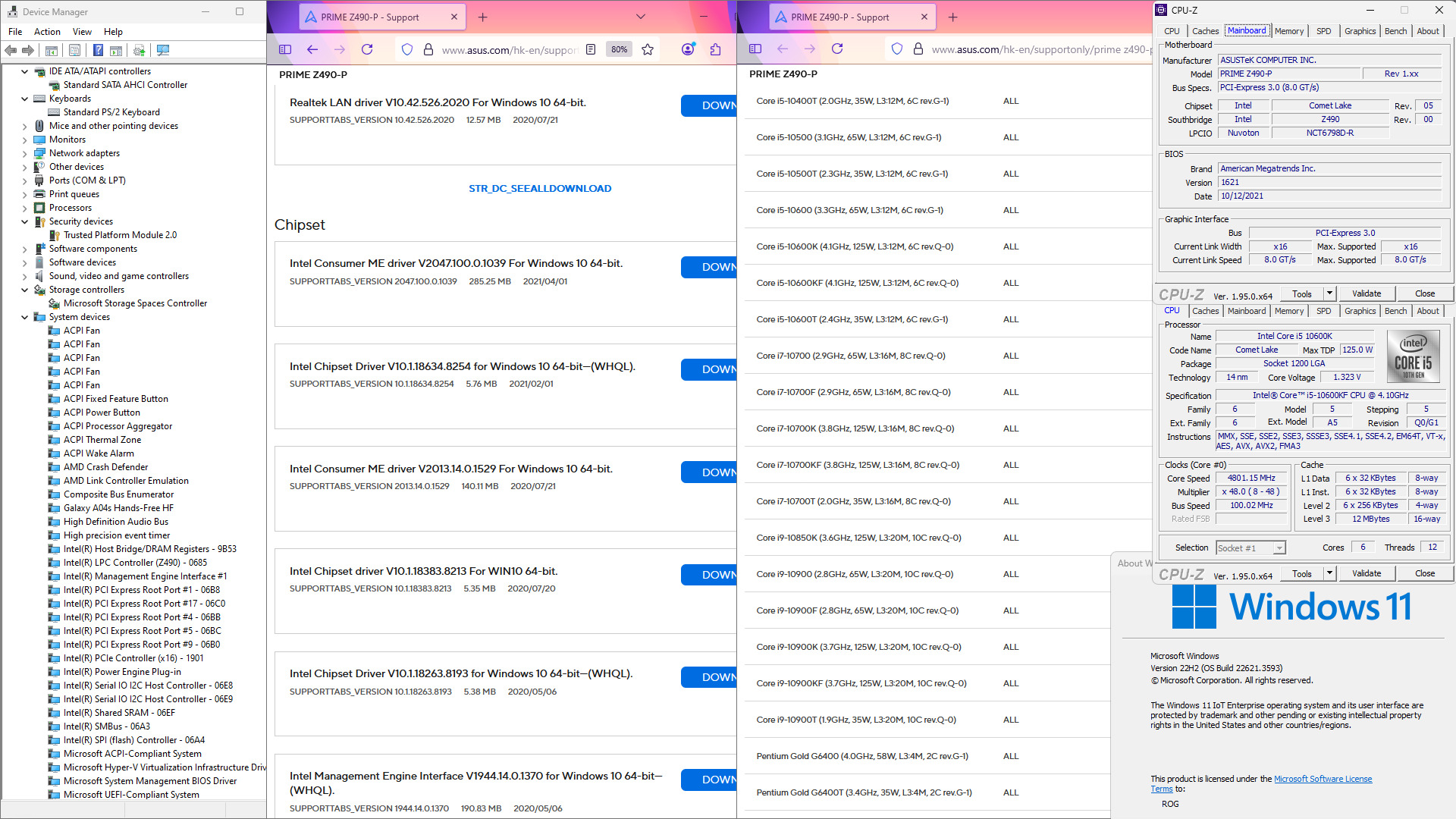Bookmark the ASUS page with star icon
The image size is (1456, 819).
(647, 49)
